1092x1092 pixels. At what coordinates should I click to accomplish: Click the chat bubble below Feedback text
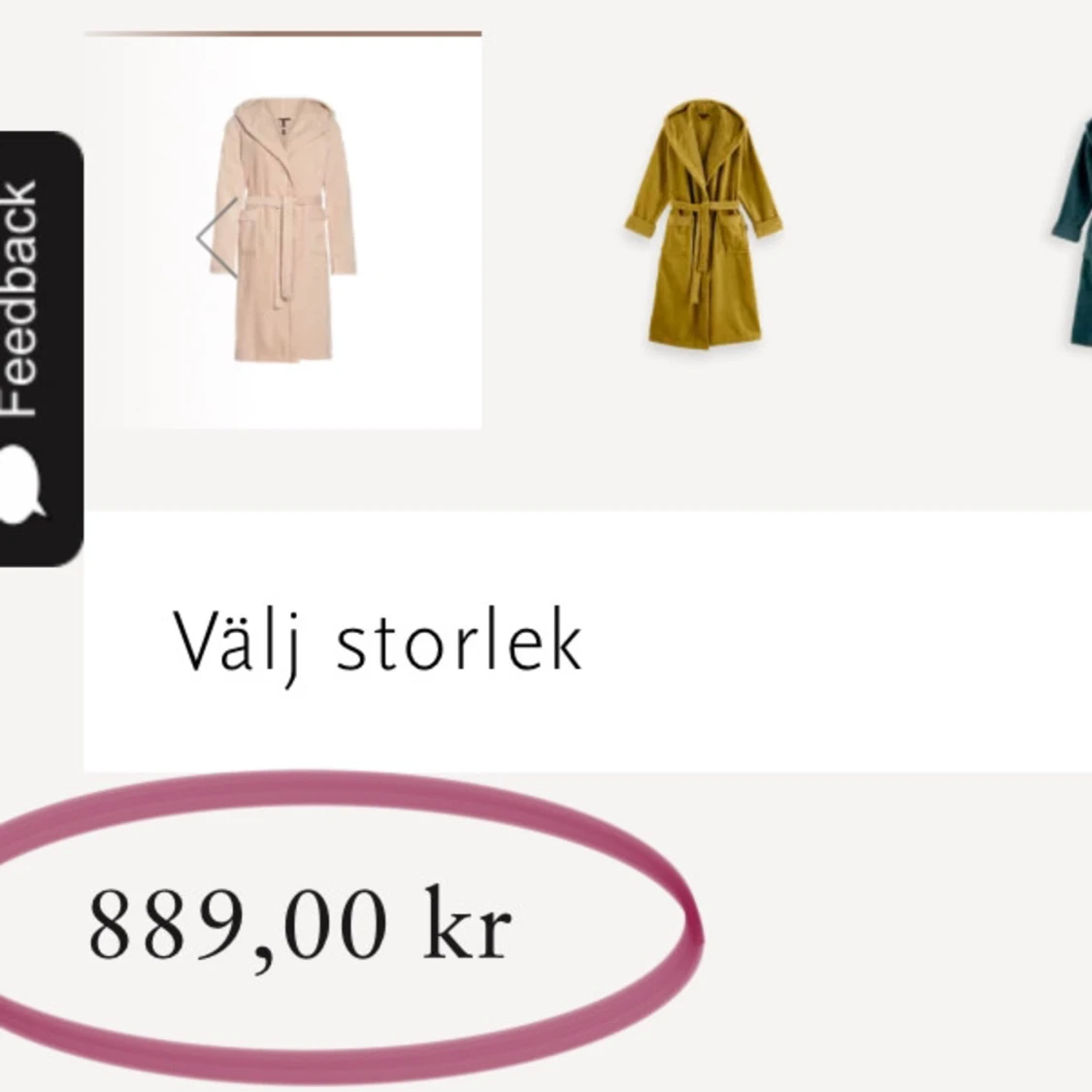[x=21, y=481]
